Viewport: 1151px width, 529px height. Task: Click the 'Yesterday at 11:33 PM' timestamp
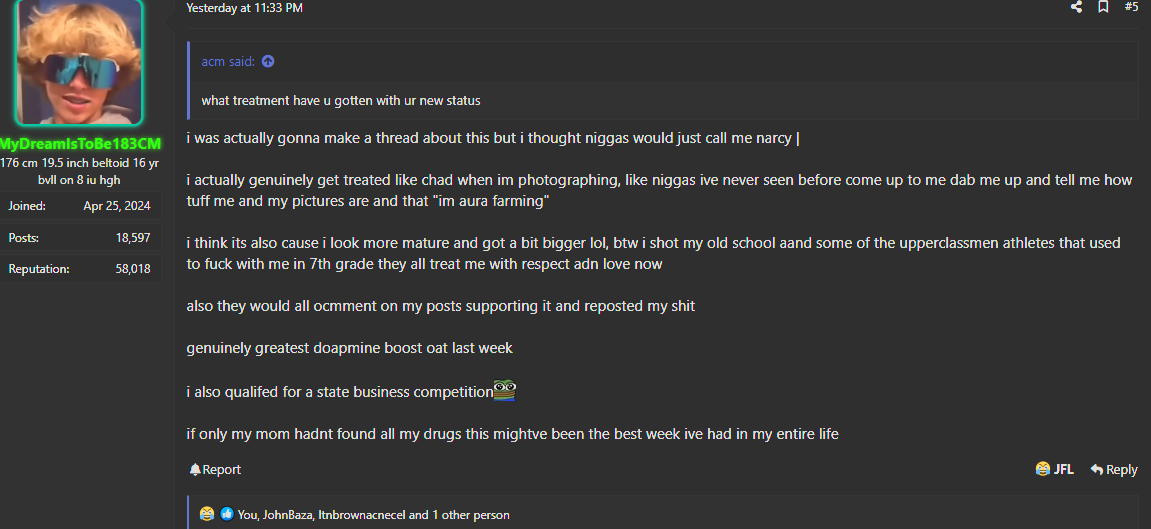[x=244, y=8]
